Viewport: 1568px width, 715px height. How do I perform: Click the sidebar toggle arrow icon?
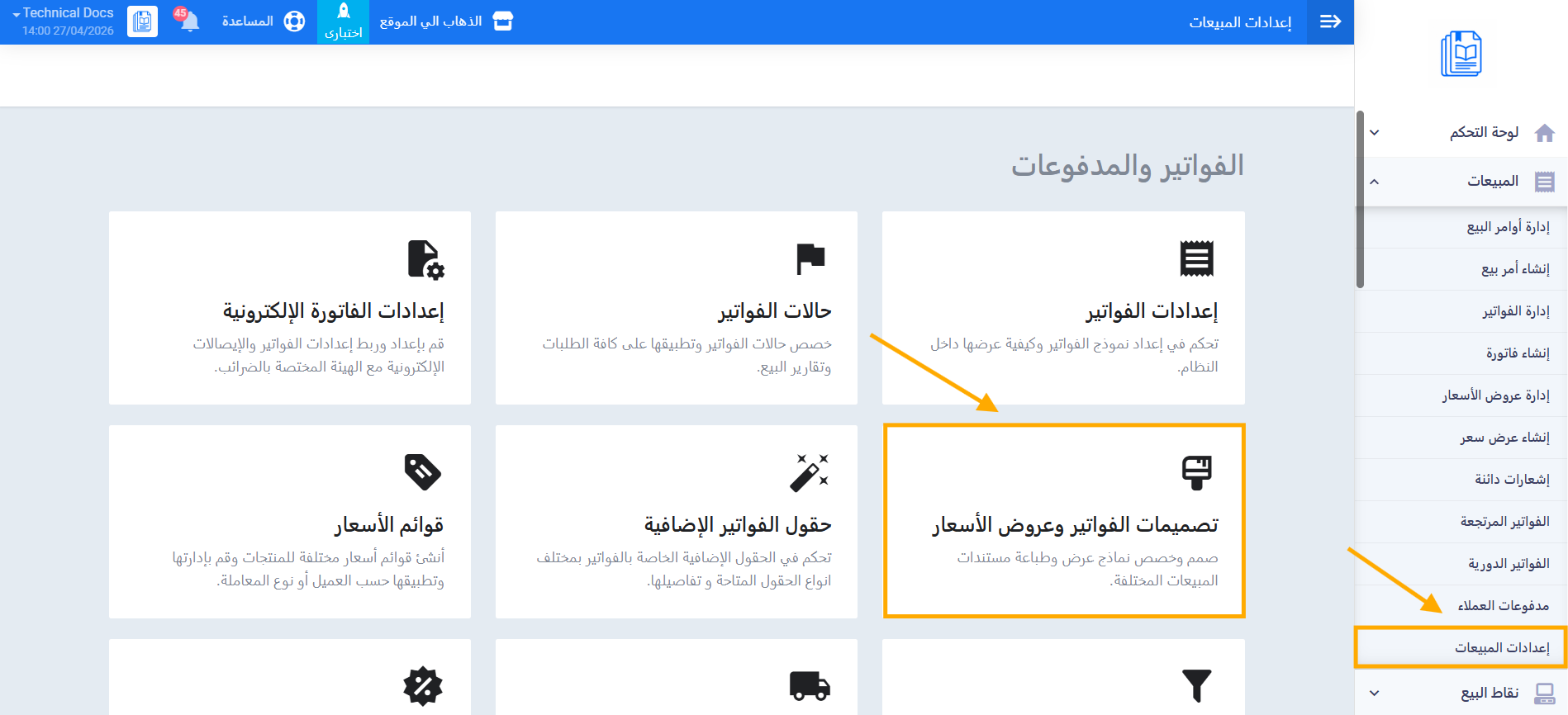click(1330, 21)
